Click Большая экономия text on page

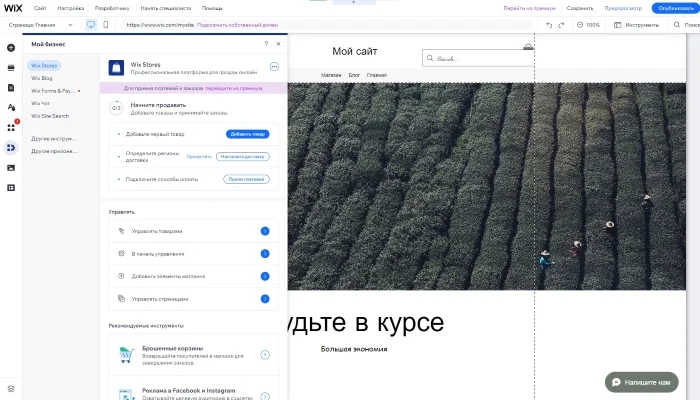[x=354, y=349]
